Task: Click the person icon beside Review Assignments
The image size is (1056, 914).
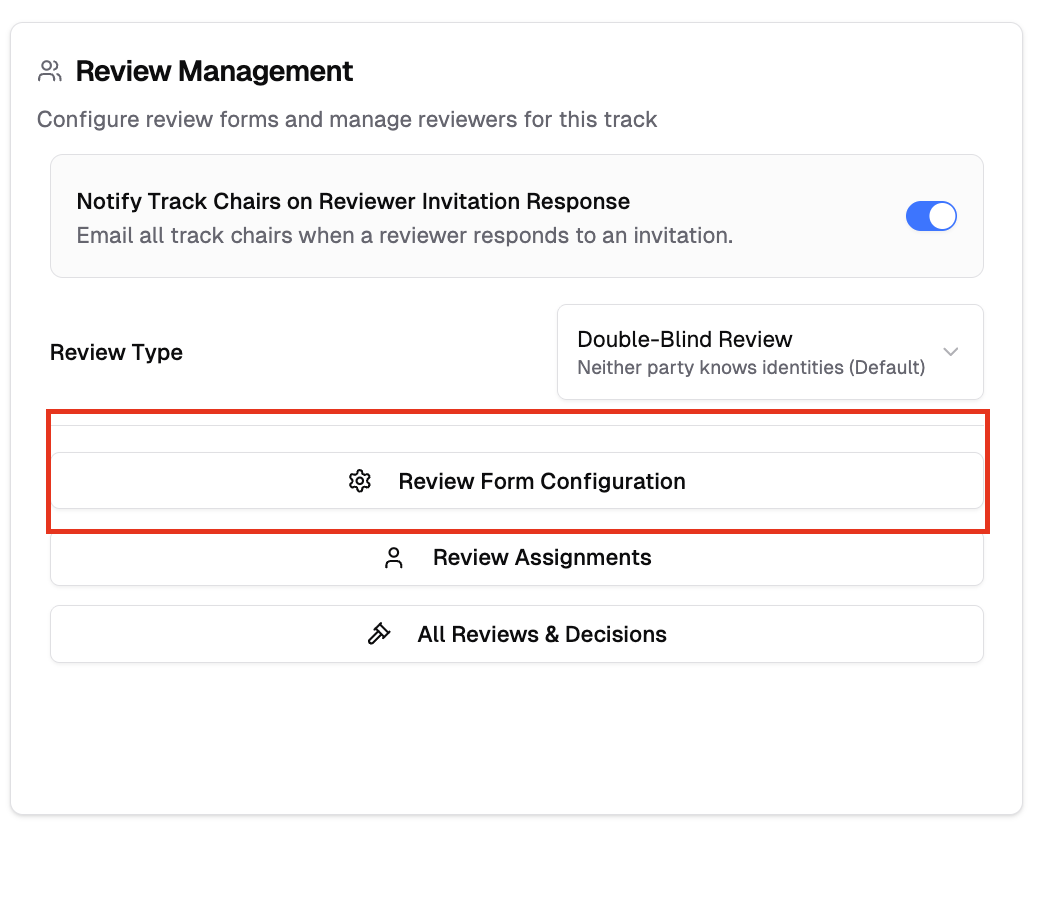Action: (x=394, y=558)
